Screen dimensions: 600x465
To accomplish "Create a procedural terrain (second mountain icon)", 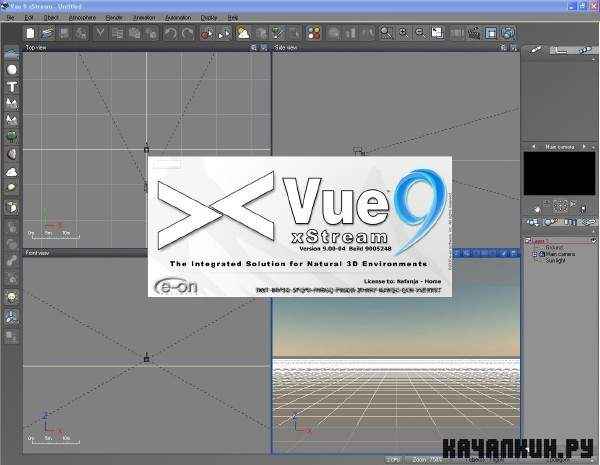I will [x=12, y=120].
